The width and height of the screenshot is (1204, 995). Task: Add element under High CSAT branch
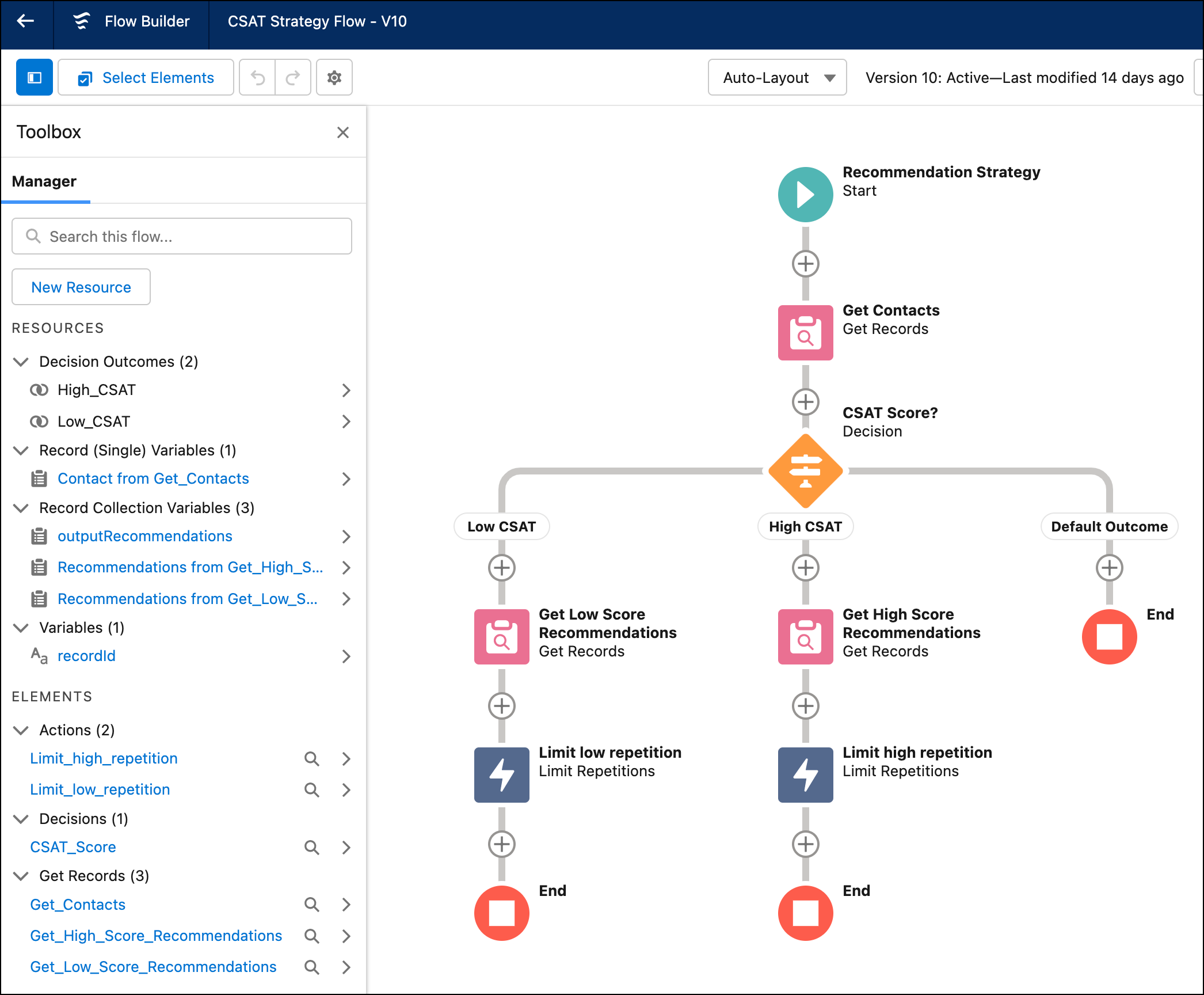click(806, 568)
